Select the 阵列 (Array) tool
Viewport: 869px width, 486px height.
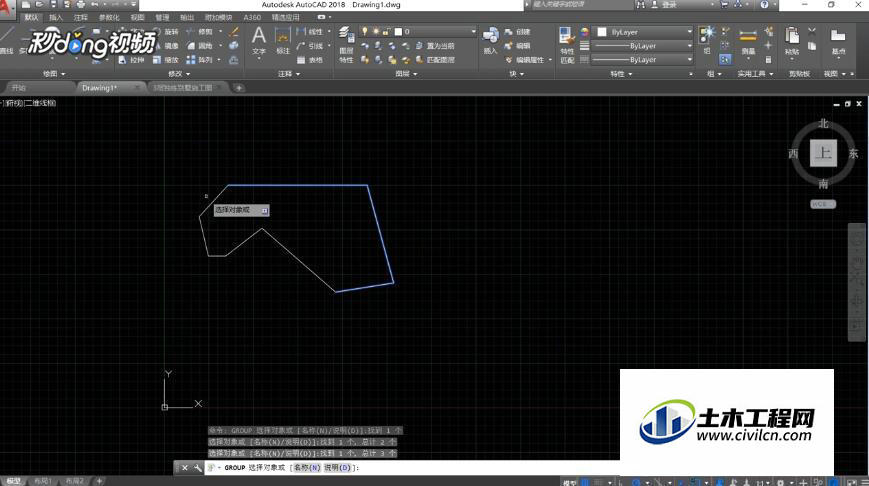click(200, 60)
